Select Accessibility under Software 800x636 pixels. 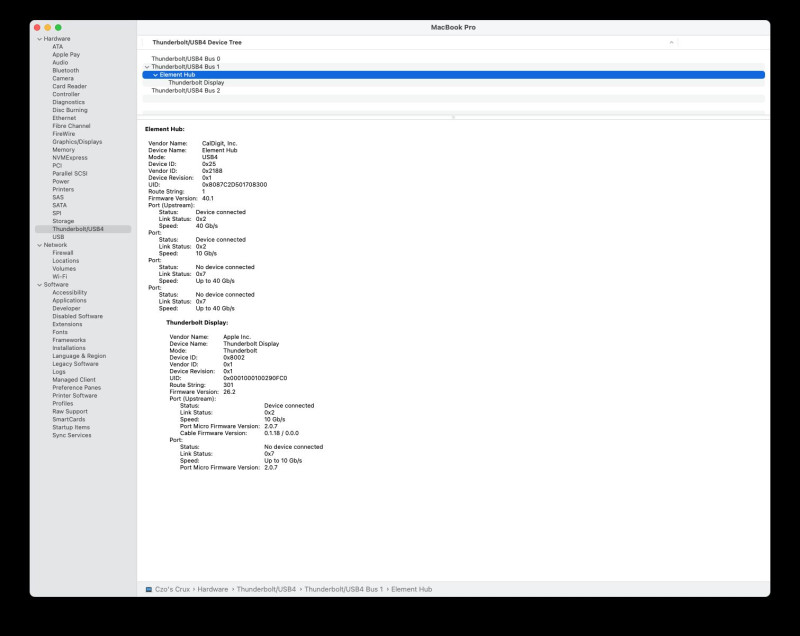70,293
